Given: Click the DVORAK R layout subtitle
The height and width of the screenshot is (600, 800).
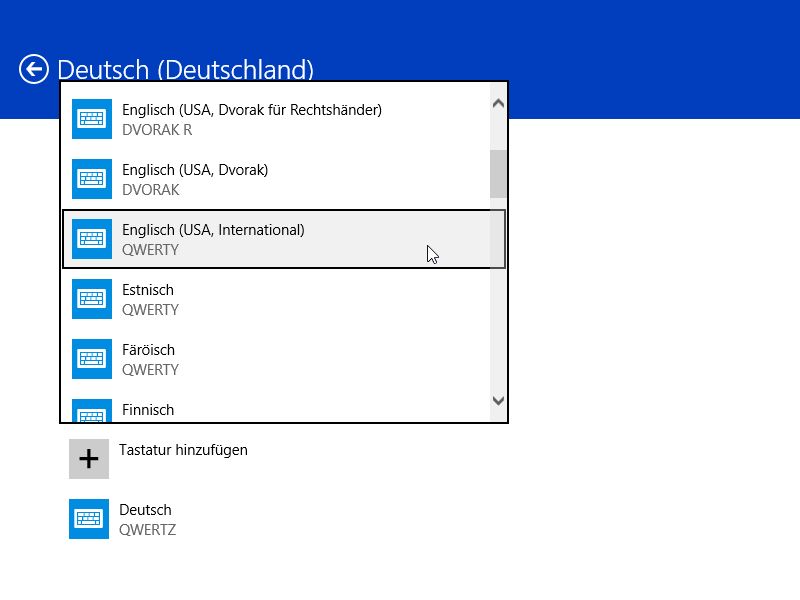Looking at the screenshot, I should point(157,130).
